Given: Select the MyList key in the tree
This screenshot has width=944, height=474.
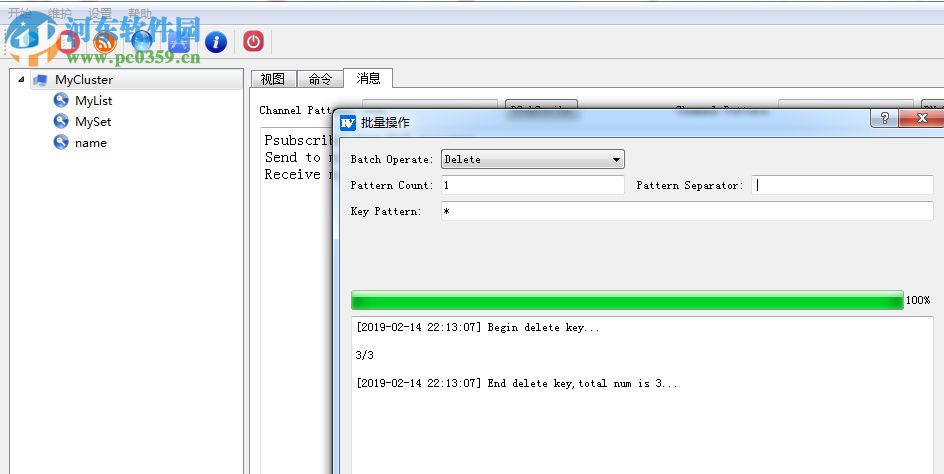Looking at the screenshot, I should point(93,101).
